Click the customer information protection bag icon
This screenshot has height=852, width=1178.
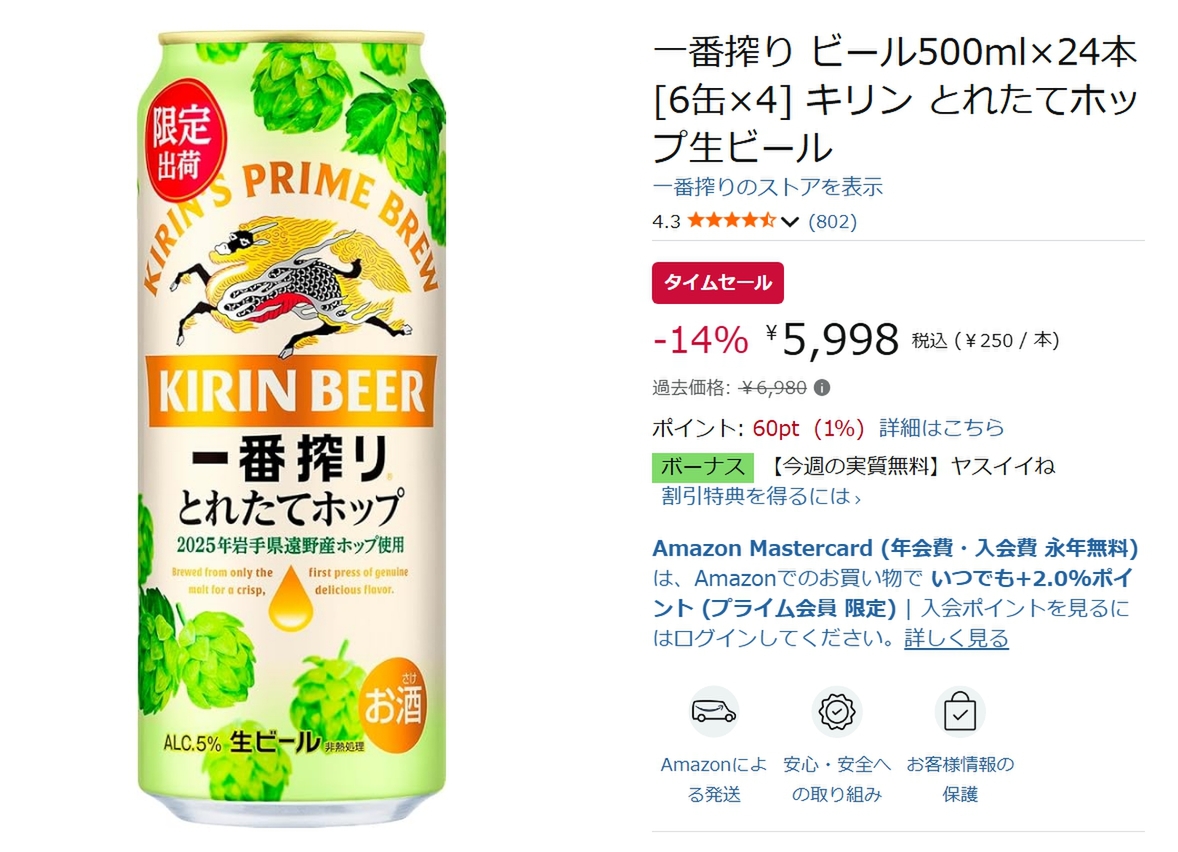(959, 711)
